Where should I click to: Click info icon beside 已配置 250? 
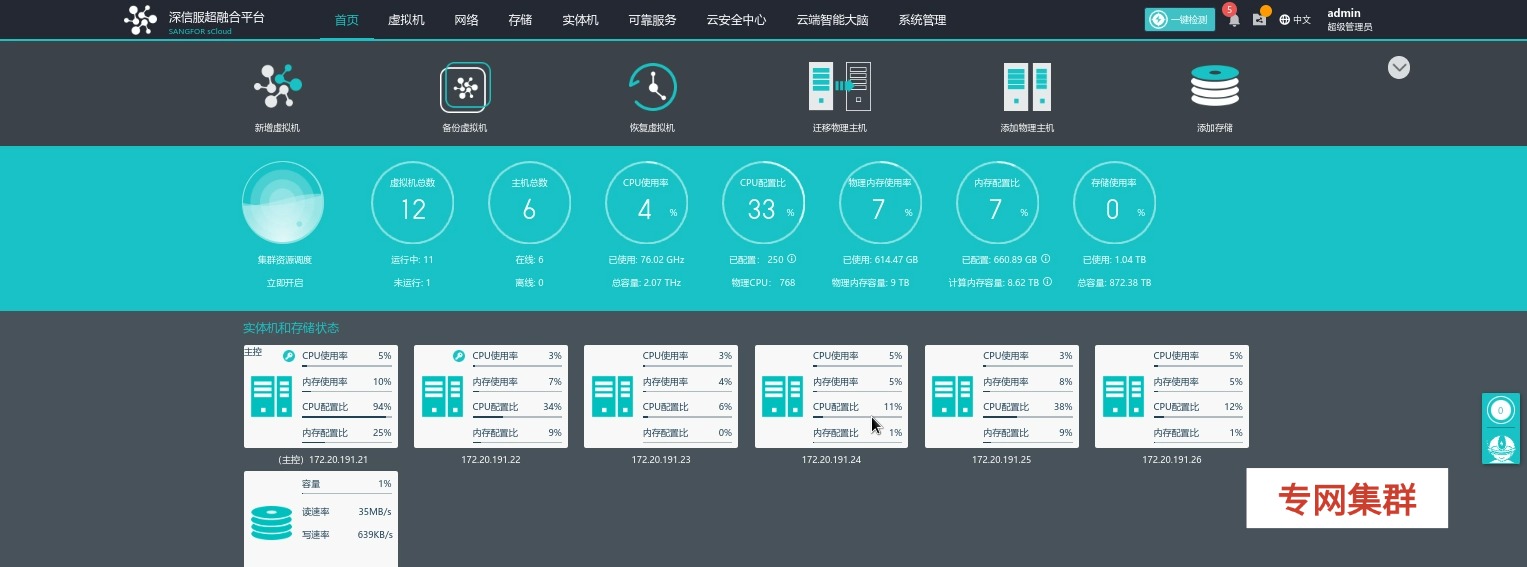coord(792,259)
